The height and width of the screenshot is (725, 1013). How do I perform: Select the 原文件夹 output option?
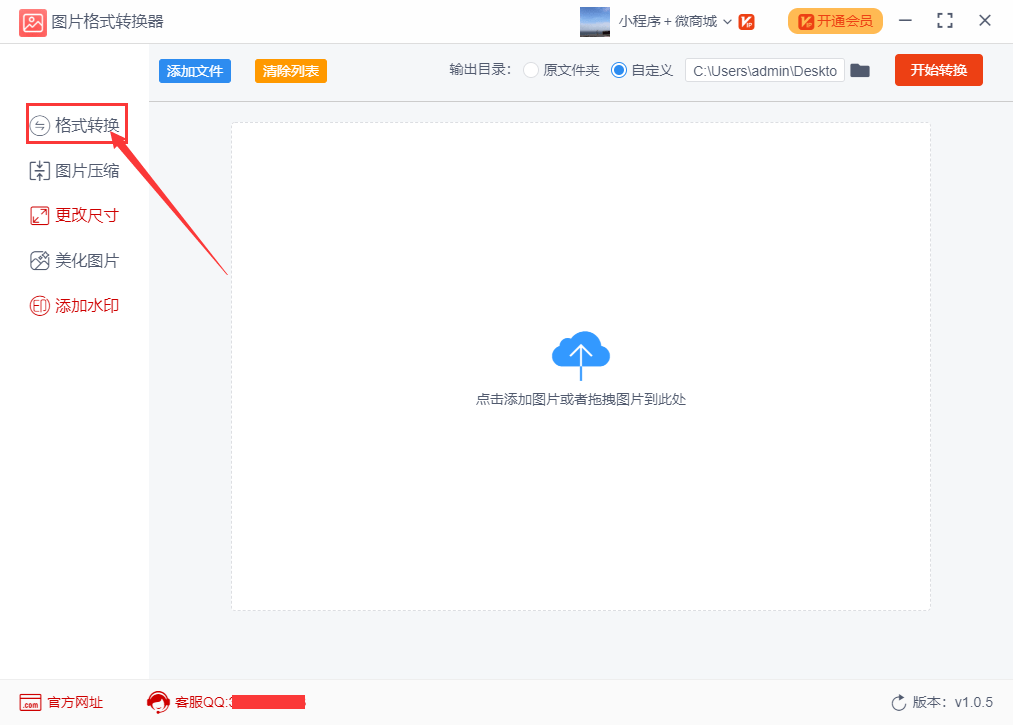click(530, 70)
